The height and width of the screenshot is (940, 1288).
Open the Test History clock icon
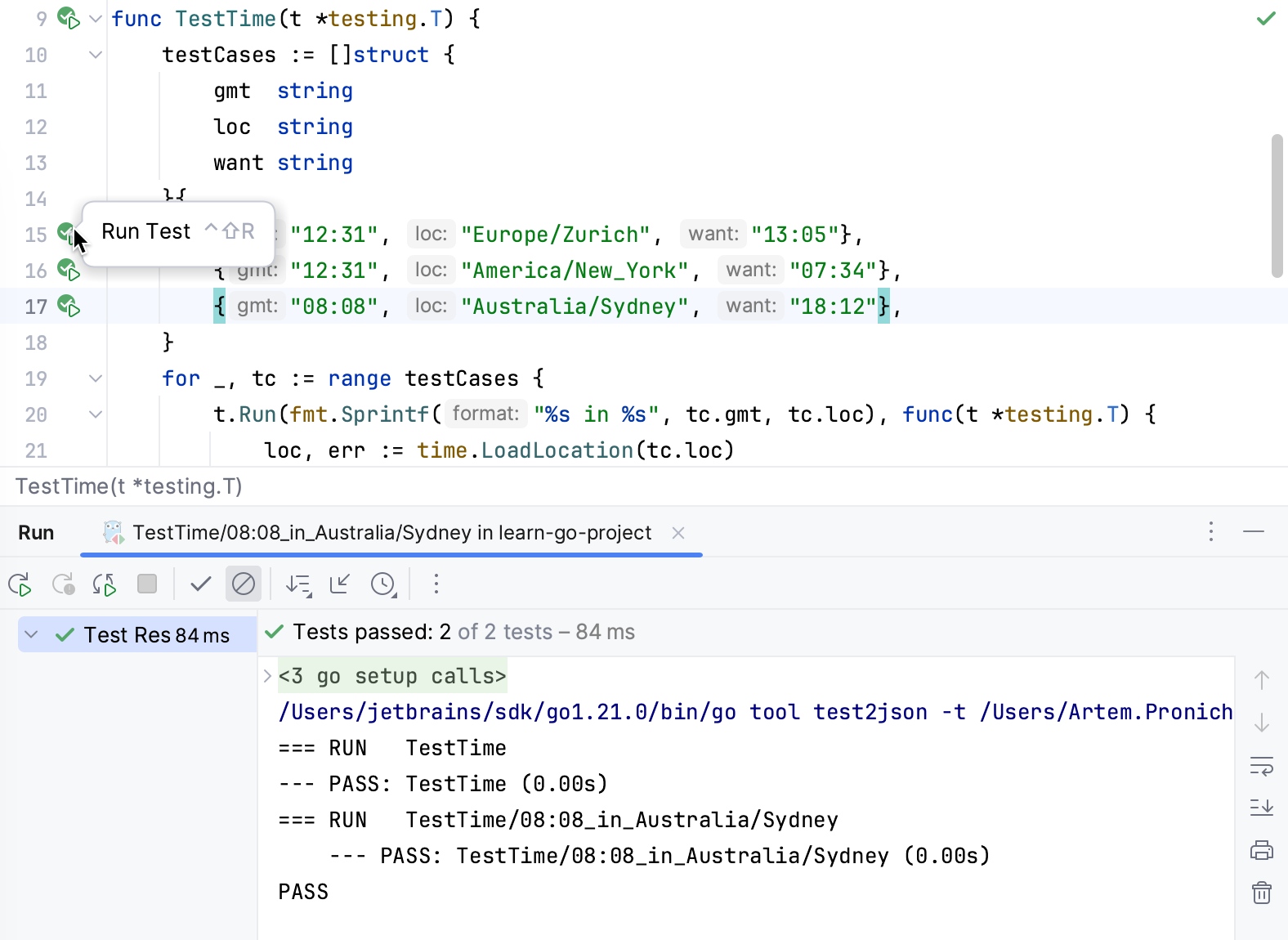coord(383,584)
